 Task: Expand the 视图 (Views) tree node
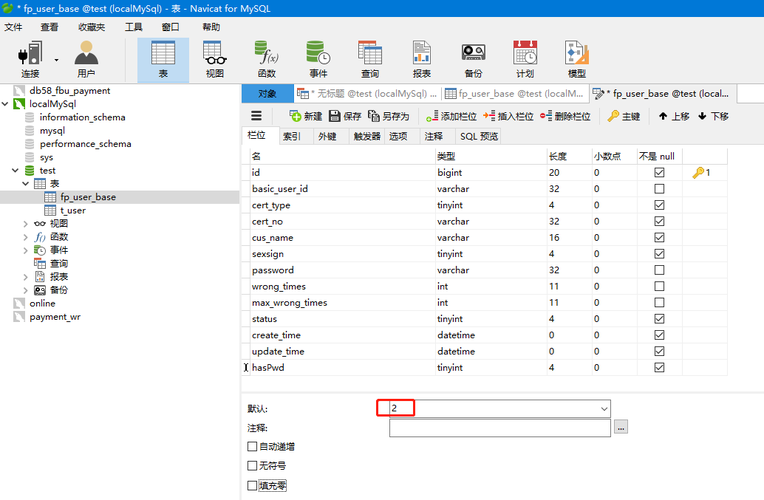click(x=26, y=224)
